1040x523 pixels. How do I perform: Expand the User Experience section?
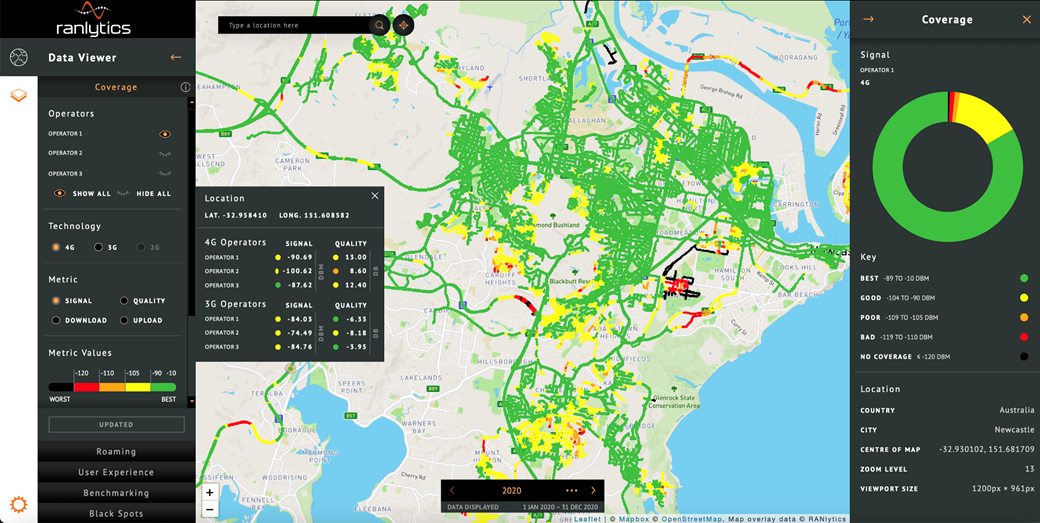(x=116, y=472)
